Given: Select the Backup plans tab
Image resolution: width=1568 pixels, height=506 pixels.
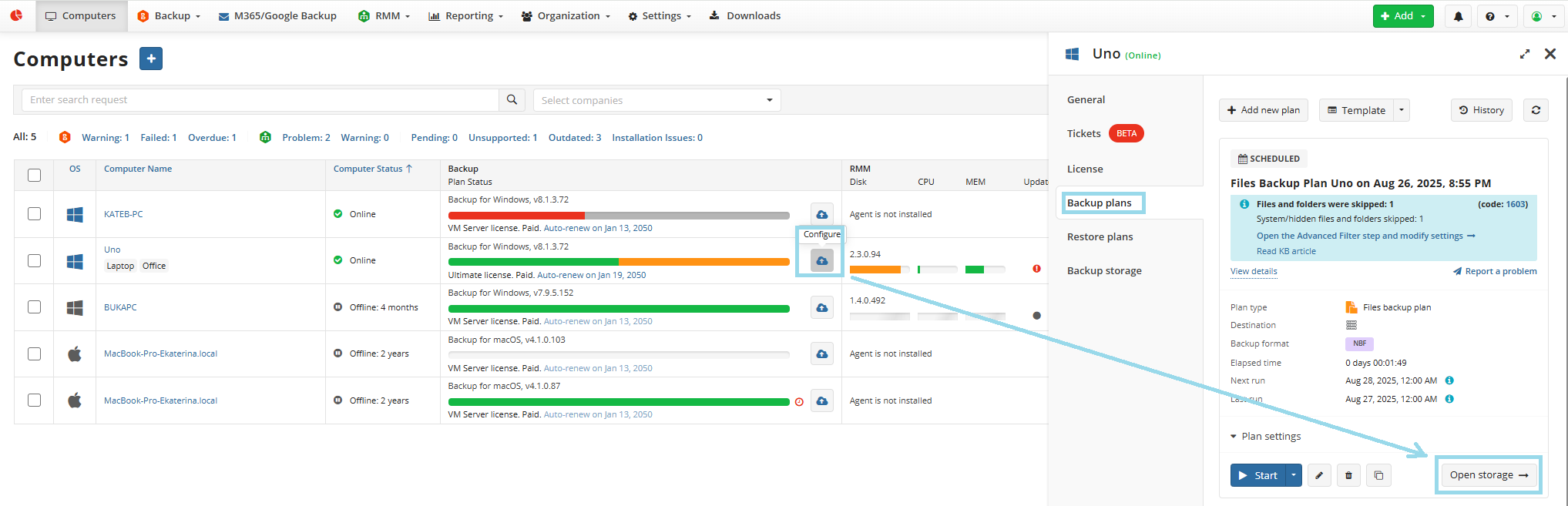Looking at the screenshot, I should pos(1100,203).
